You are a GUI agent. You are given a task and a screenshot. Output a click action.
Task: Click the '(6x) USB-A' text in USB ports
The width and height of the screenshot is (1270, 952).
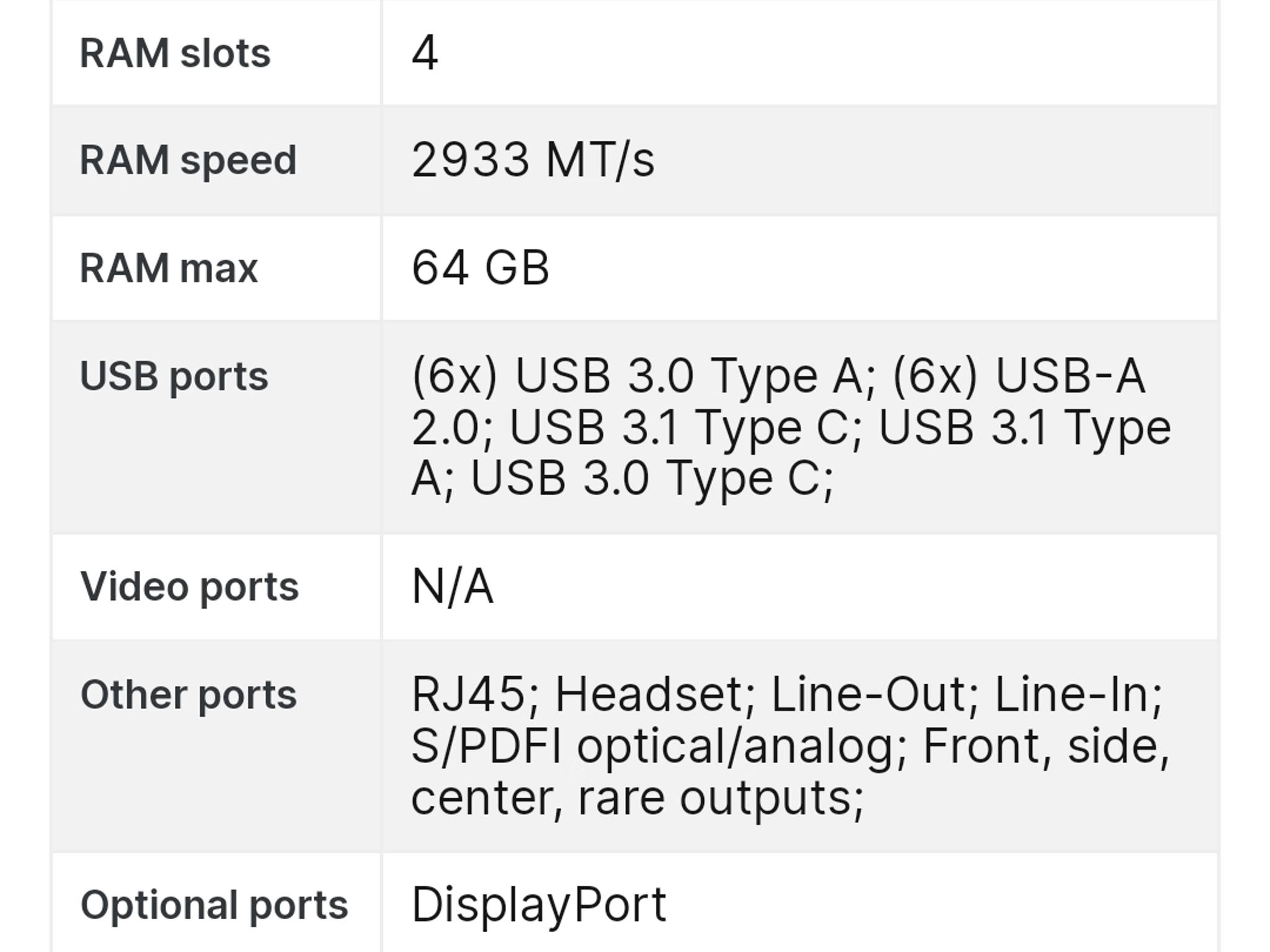coord(1018,376)
